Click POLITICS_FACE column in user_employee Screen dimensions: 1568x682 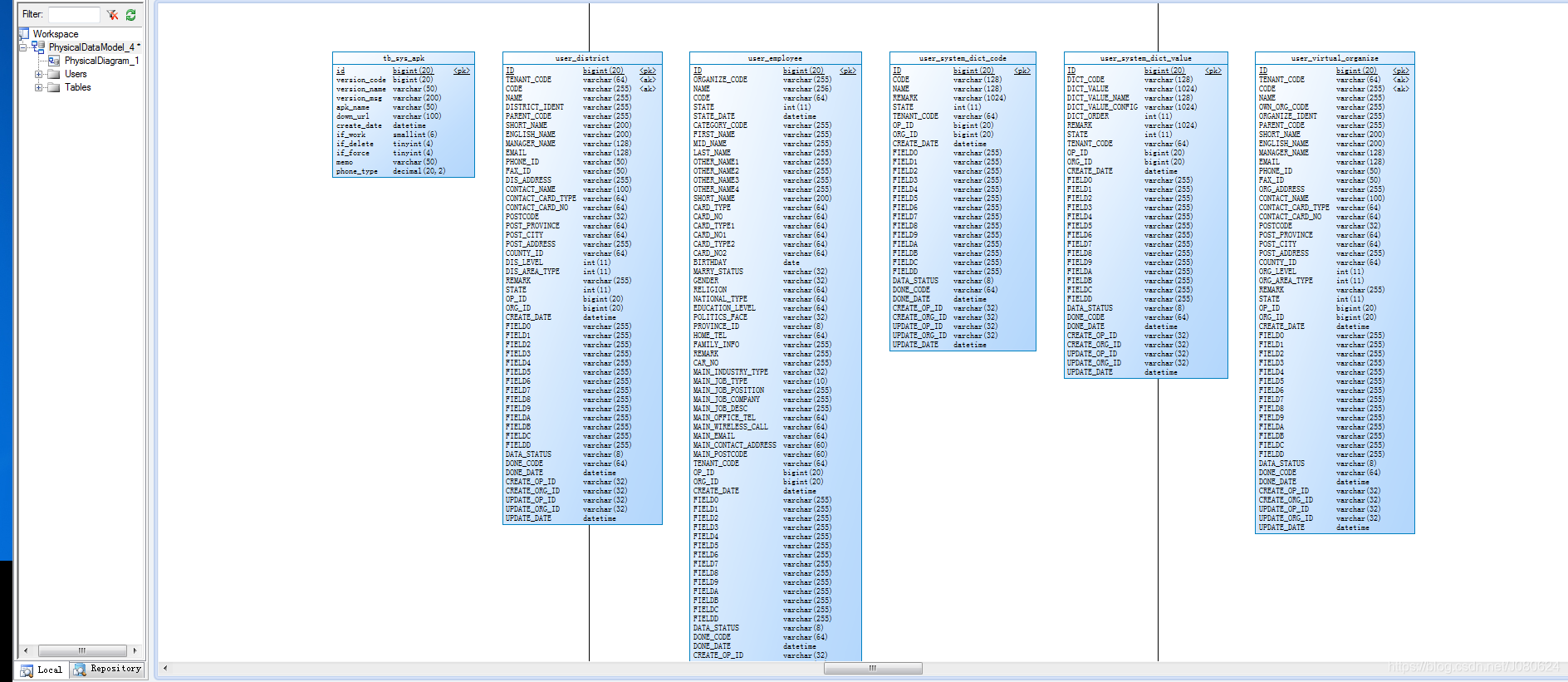pyautogui.click(x=720, y=317)
